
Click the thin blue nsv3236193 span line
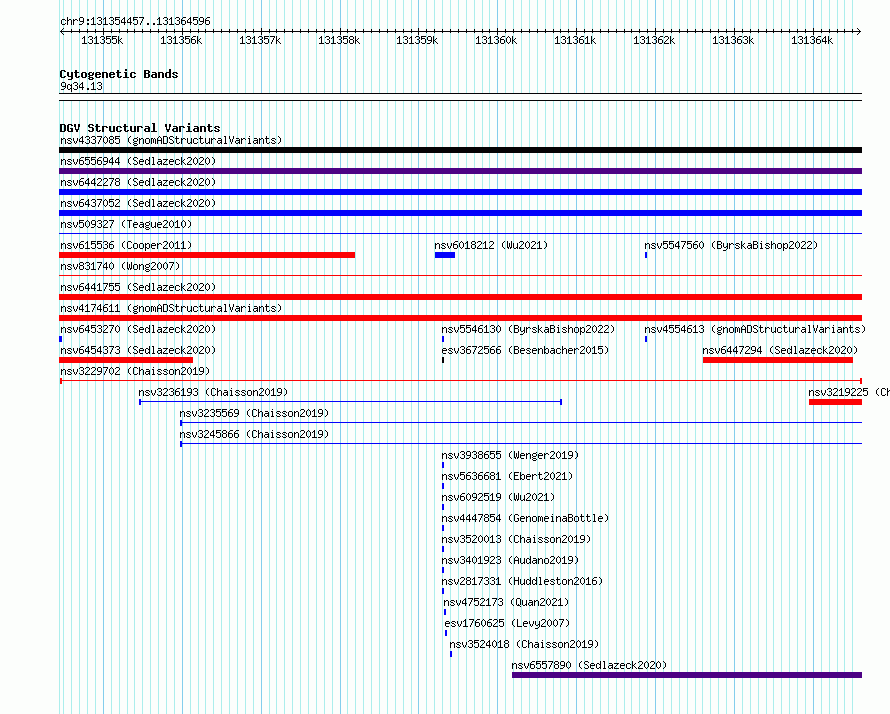point(351,402)
